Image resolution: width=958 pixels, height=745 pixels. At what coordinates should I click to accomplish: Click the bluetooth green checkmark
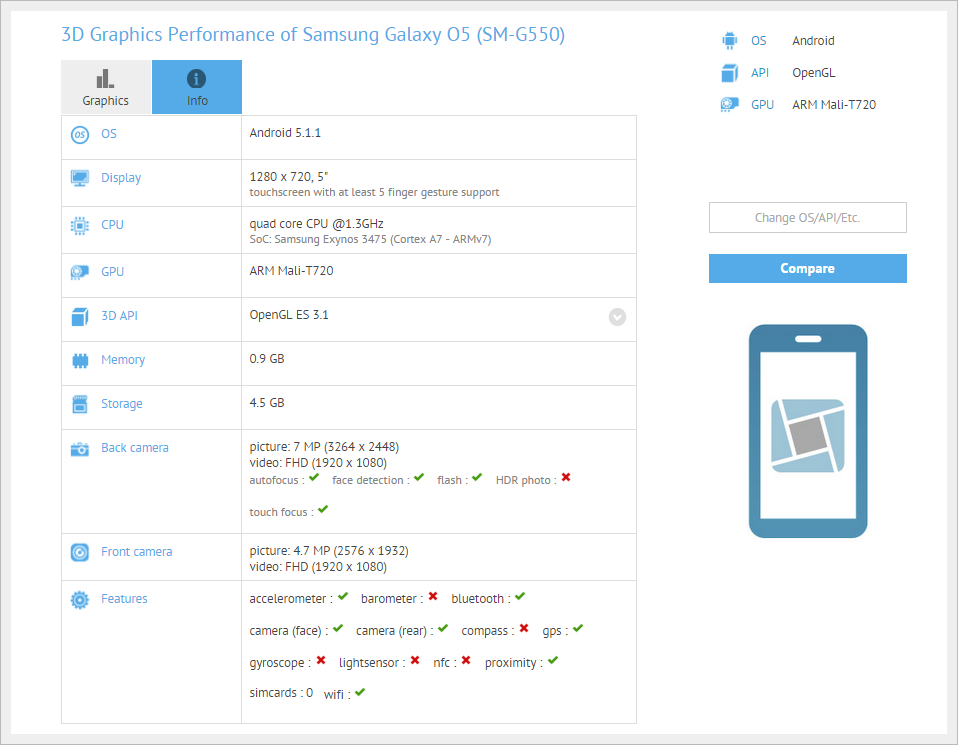pyautogui.click(x=520, y=596)
